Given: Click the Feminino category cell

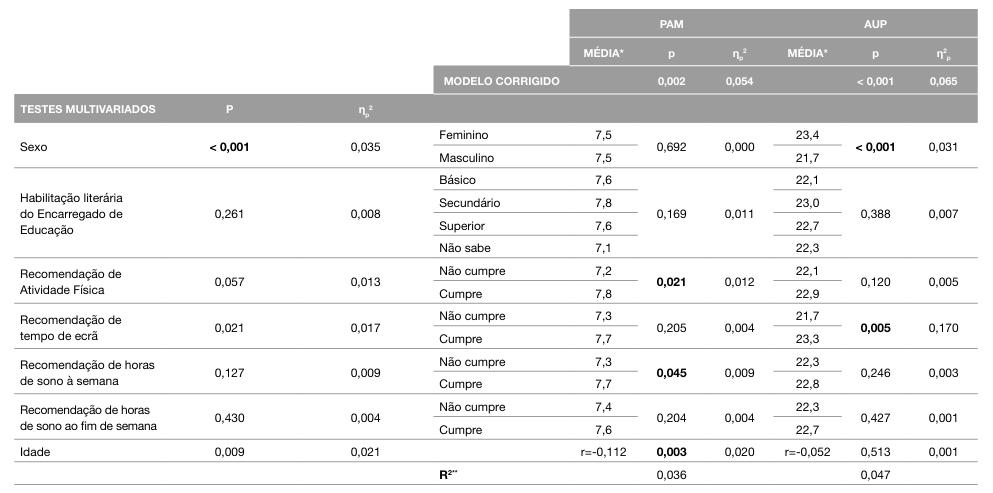Looking at the screenshot, I should click(x=464, y=135).
